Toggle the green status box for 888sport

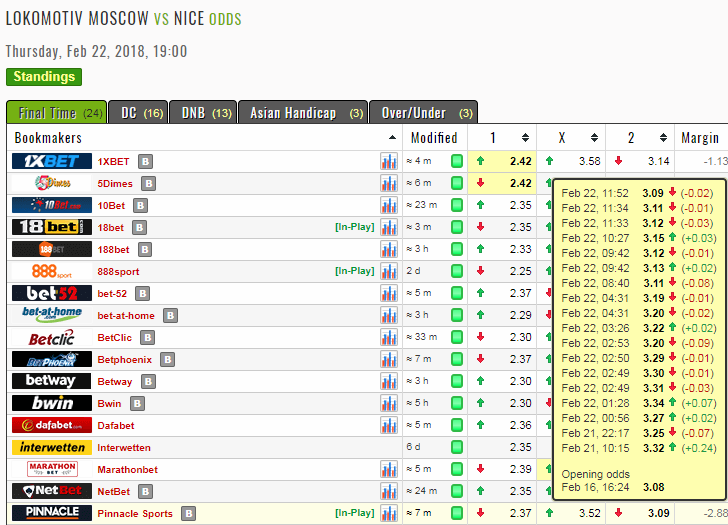pos(457,271)
